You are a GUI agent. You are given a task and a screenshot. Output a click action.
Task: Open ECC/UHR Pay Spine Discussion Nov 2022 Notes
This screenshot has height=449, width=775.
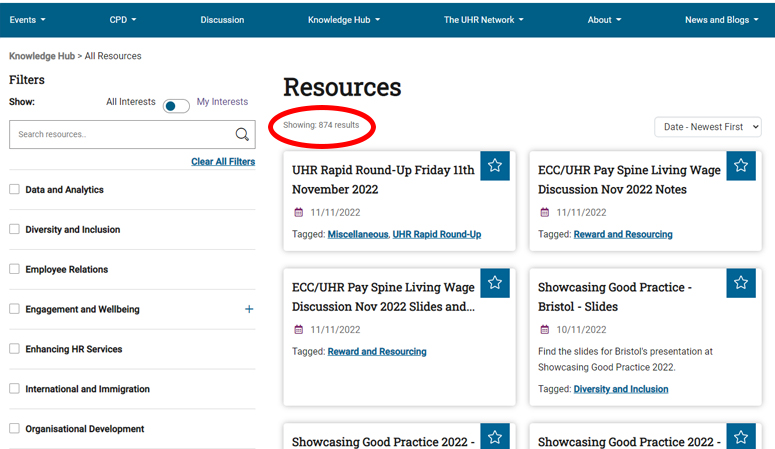(x=629, y=180)
